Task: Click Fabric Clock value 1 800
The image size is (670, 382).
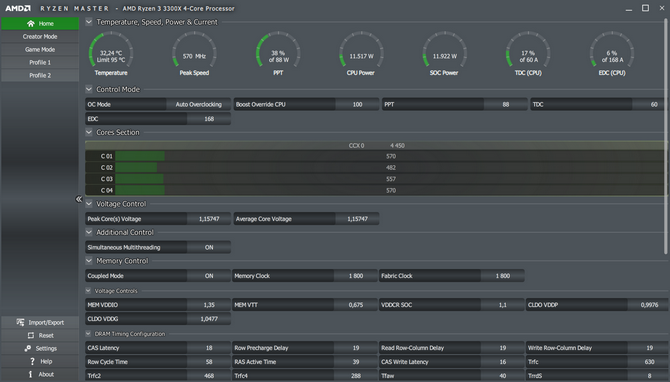Action: click(502, 276)
